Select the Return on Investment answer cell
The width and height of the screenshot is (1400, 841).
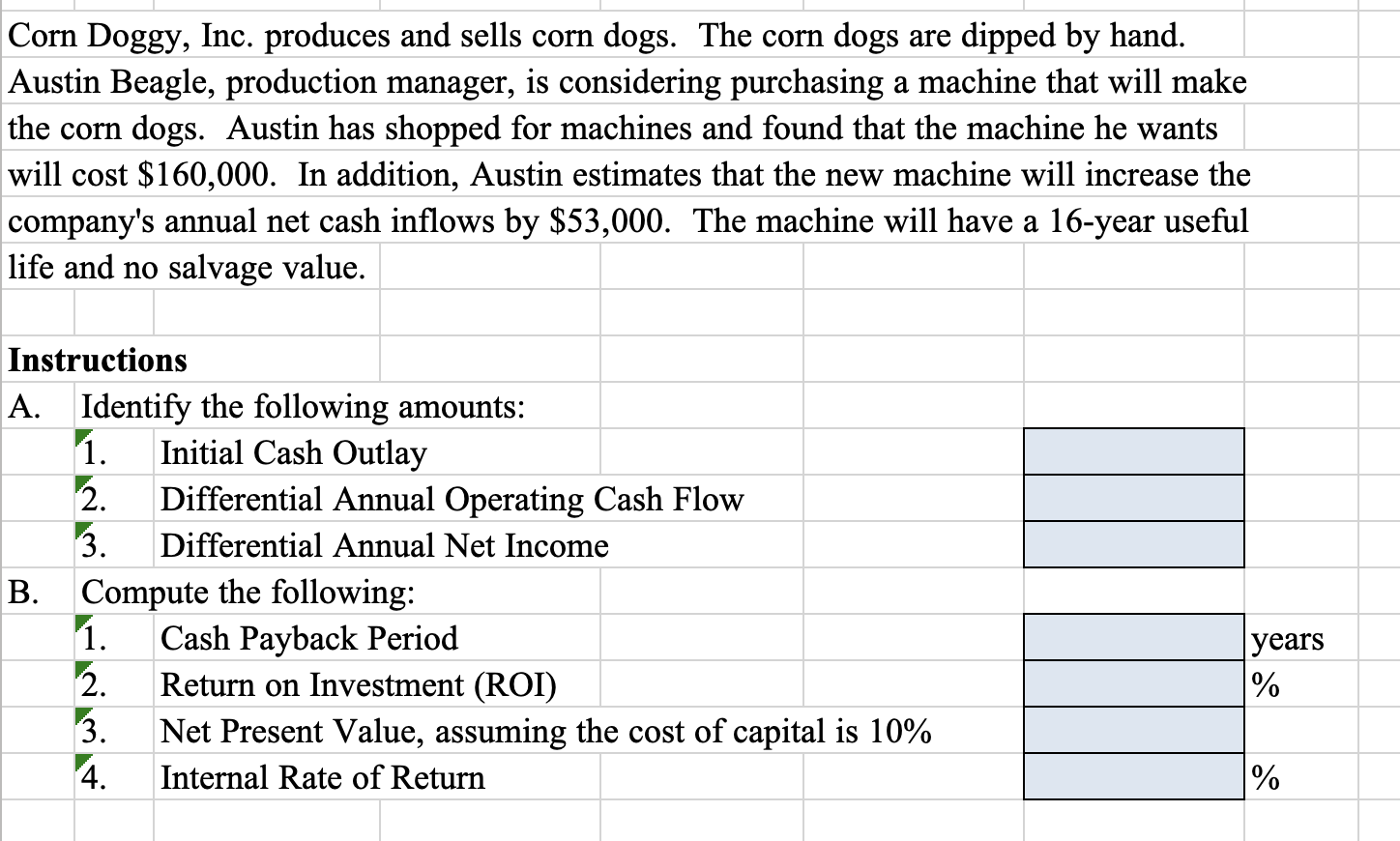pyautogui.click(x=1134, y=683)
